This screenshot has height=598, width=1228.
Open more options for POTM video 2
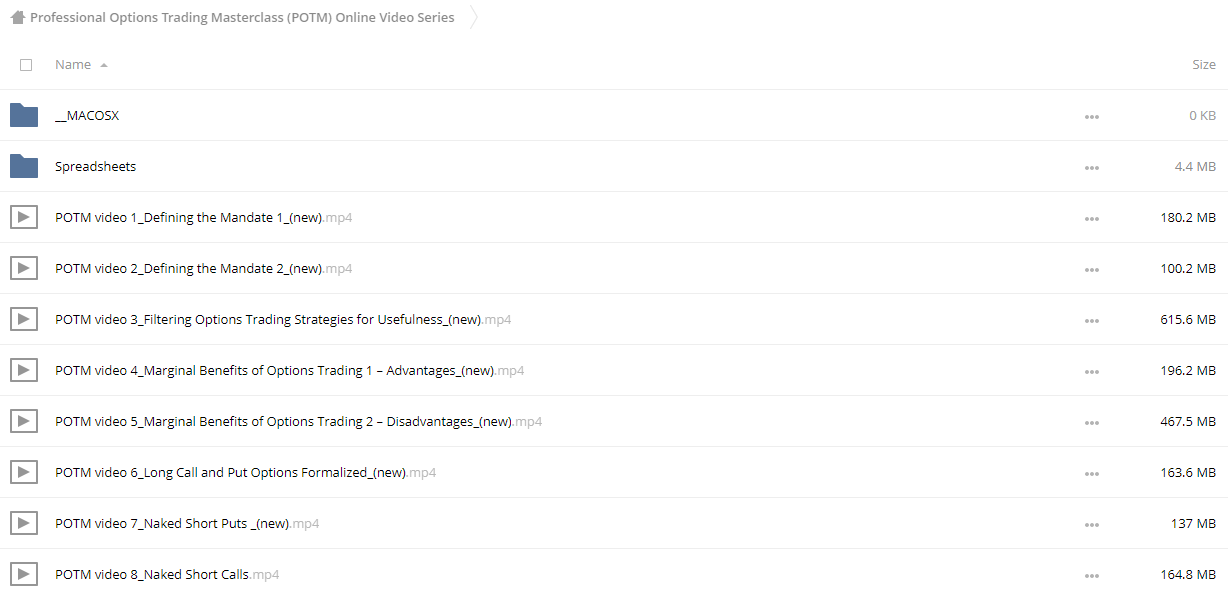pos(1092,270)
